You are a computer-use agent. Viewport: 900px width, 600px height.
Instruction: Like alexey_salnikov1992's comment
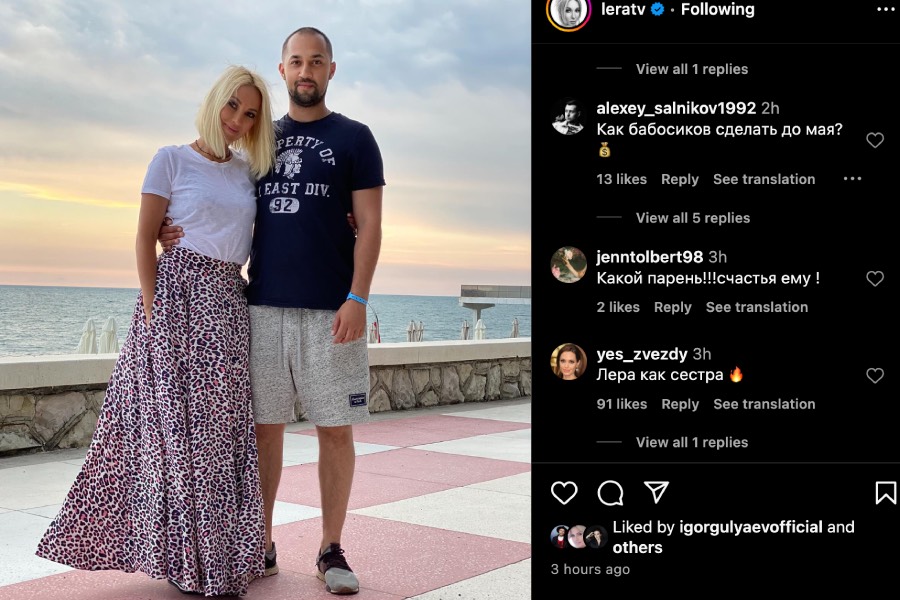[x=875, y=140]
